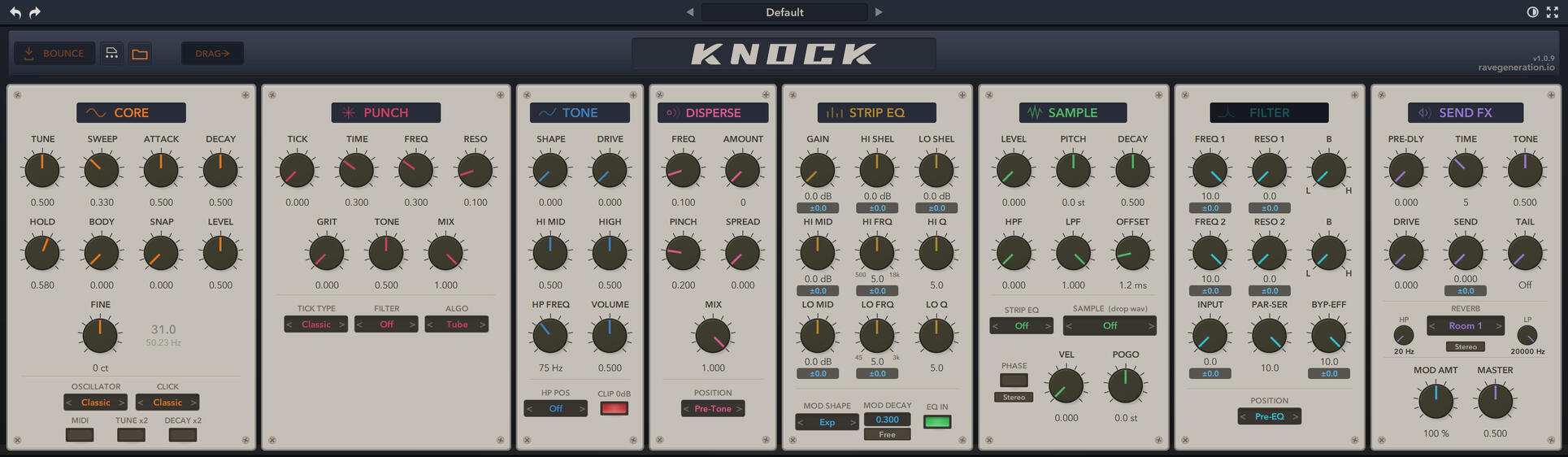The image size is (1568, 457).
Task: Click the Core TUNE knob
Action: (x=42, y=170)
